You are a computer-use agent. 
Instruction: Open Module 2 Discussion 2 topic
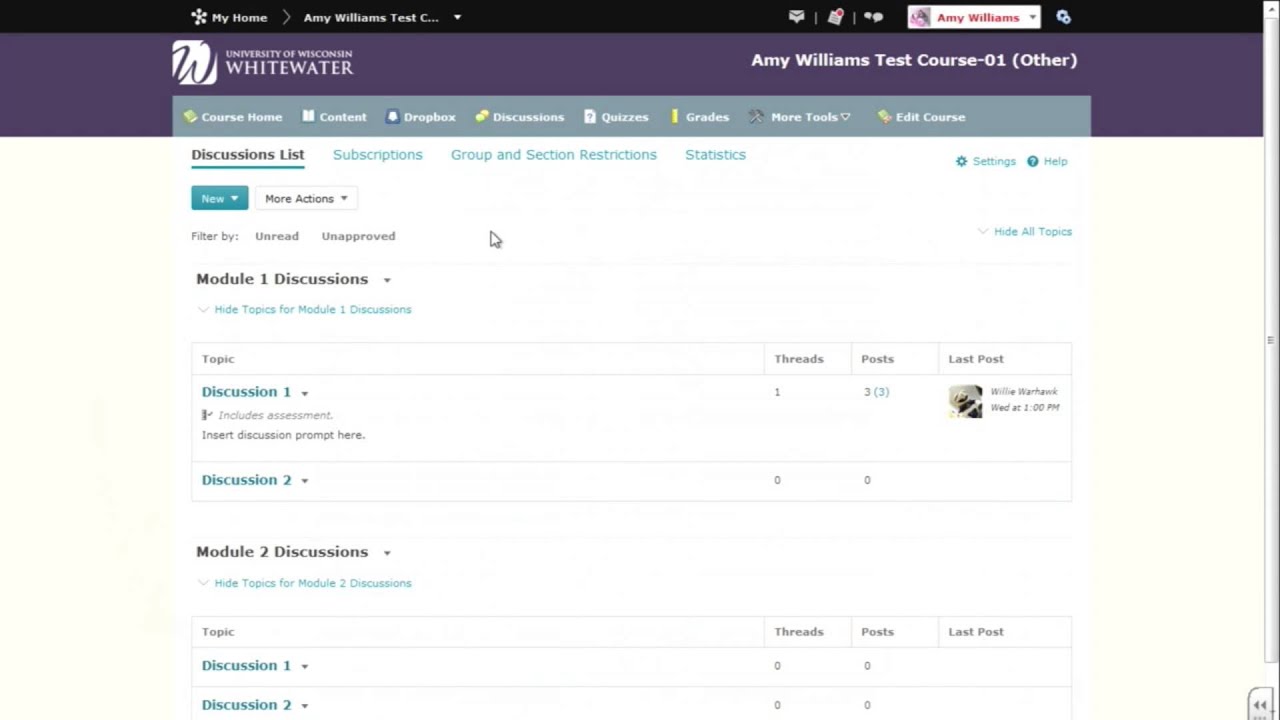pyautogui.click(x=246, y=705)
